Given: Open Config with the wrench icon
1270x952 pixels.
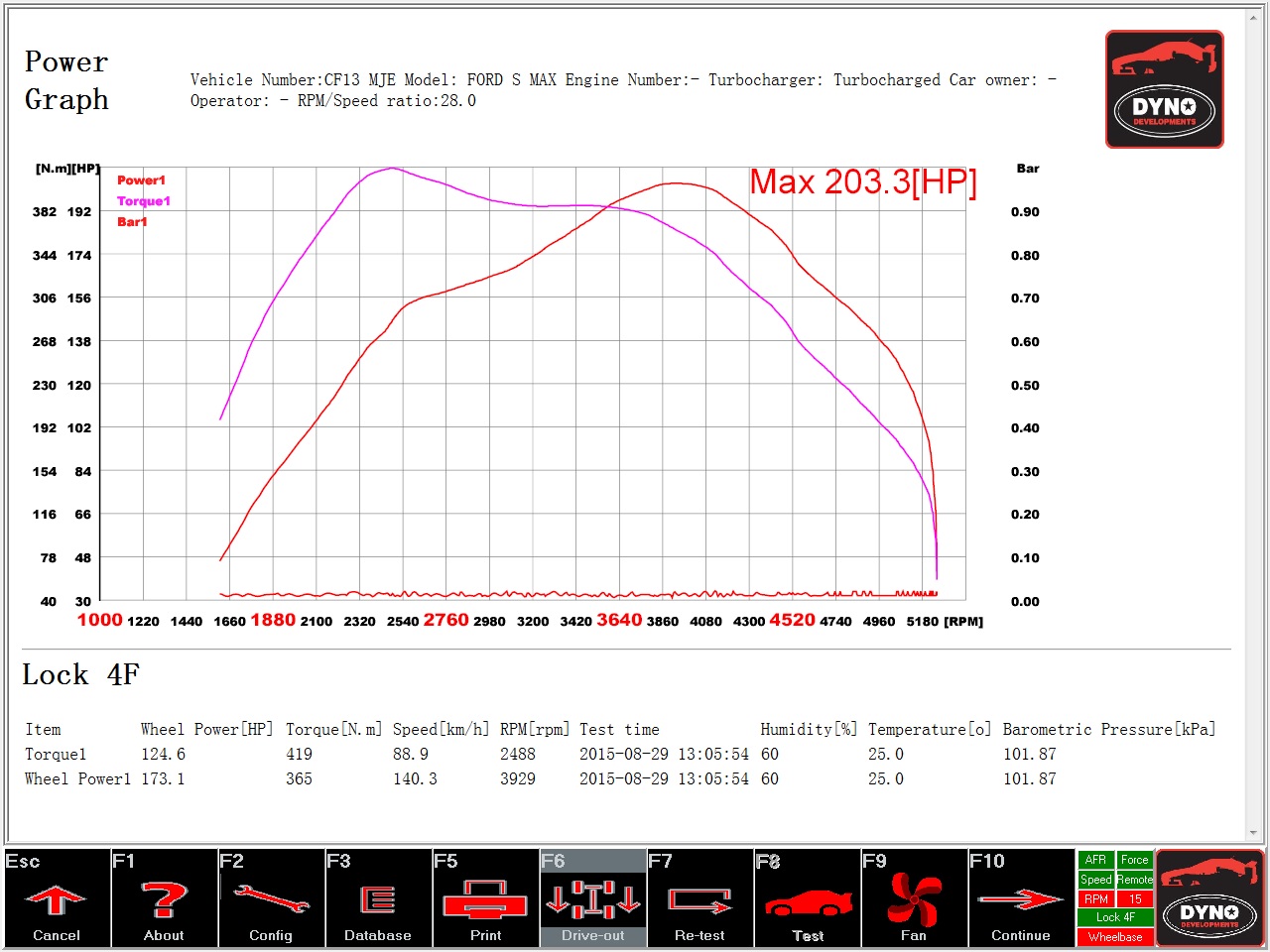Looking at the screenshot, I should (x=271, y=899).
